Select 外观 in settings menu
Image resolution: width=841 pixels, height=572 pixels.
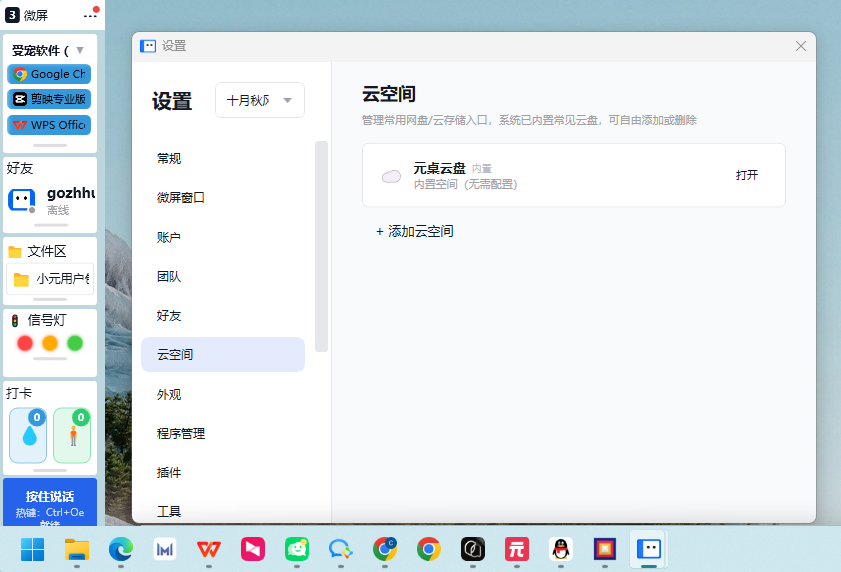pos(223,394)
